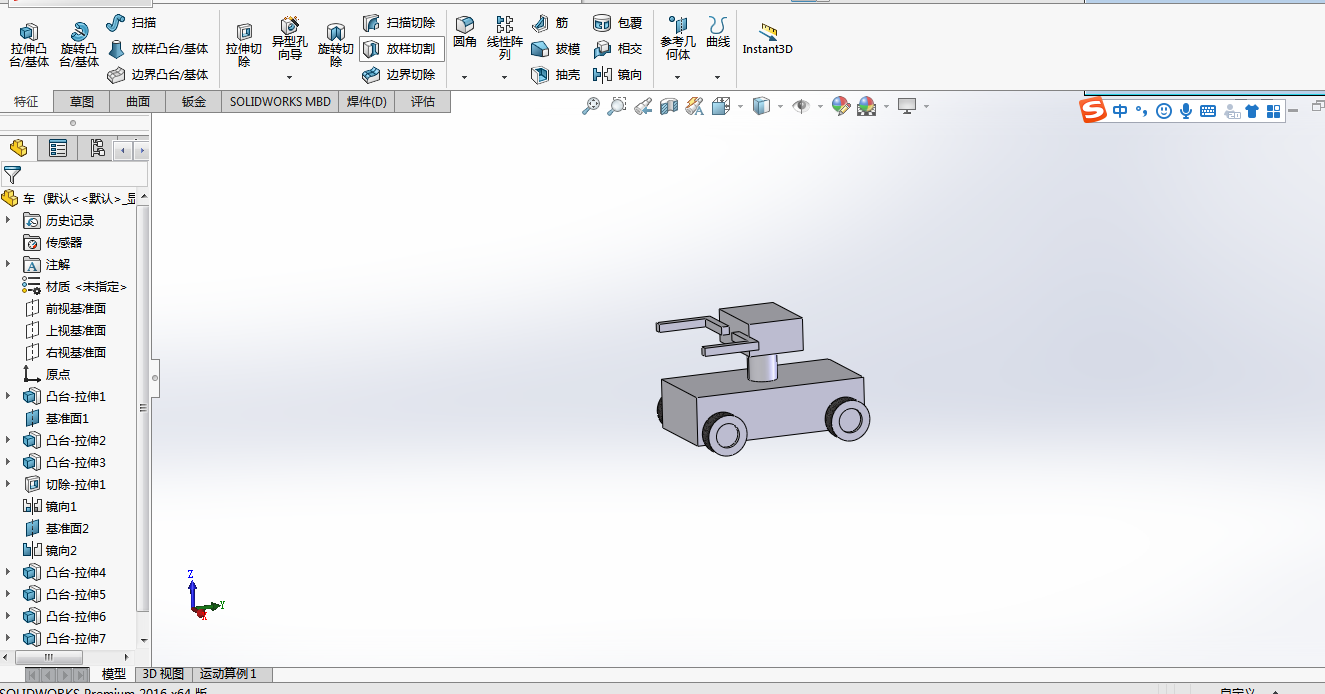Screen dimensions: 1325x694
Task: Click the 拉伸凸台/基体 extrude boss tool
Action: (29, 46)
